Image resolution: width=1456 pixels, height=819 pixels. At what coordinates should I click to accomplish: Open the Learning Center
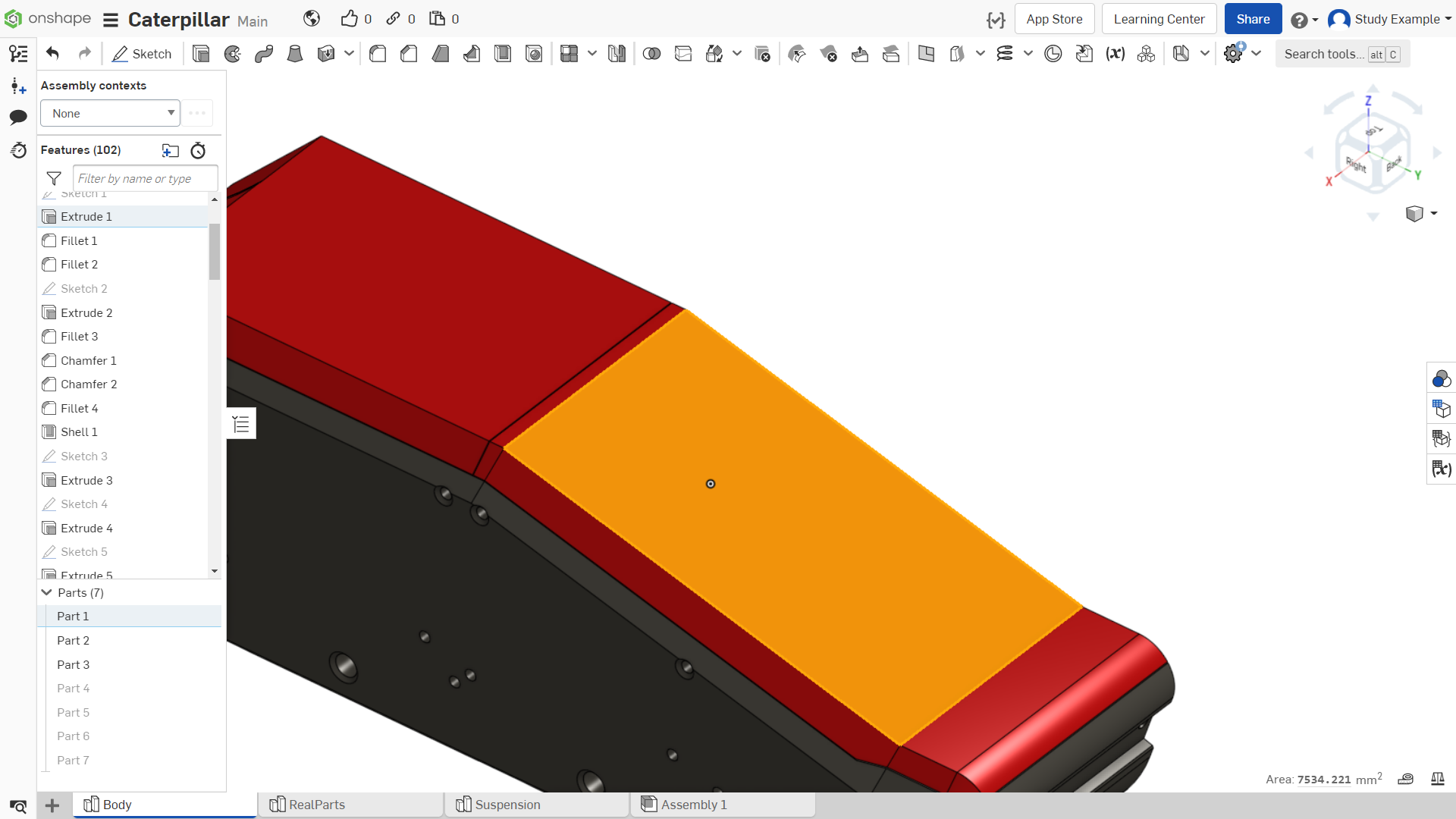pos(1159,19)
